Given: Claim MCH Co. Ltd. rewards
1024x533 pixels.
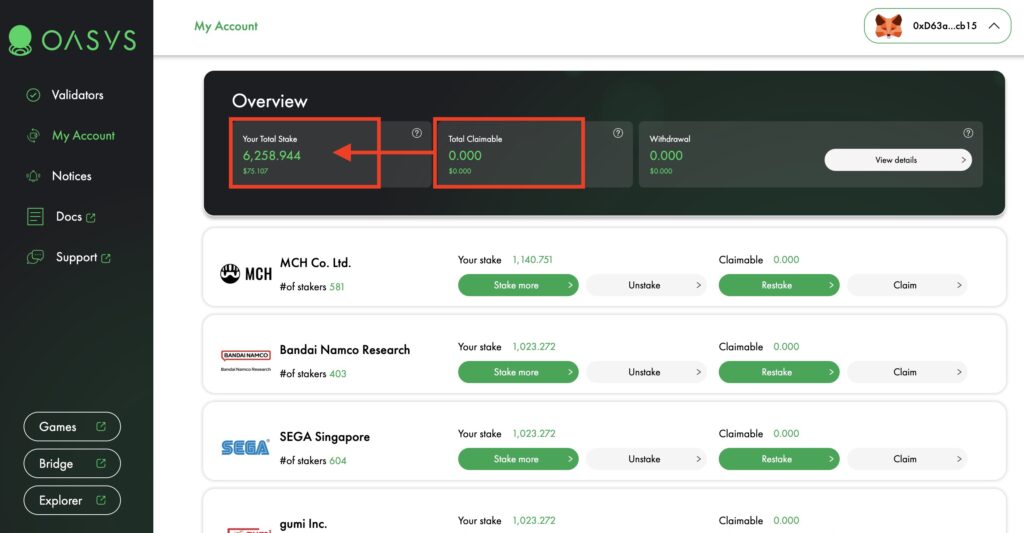Looking at the screenshot, I should [x=907, y=285].
